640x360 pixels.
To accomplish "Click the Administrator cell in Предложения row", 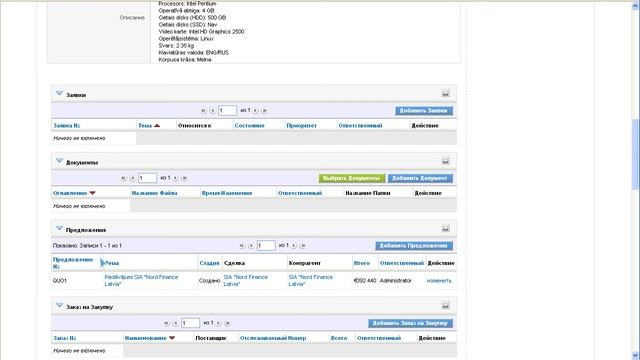I will pos(395,281).
